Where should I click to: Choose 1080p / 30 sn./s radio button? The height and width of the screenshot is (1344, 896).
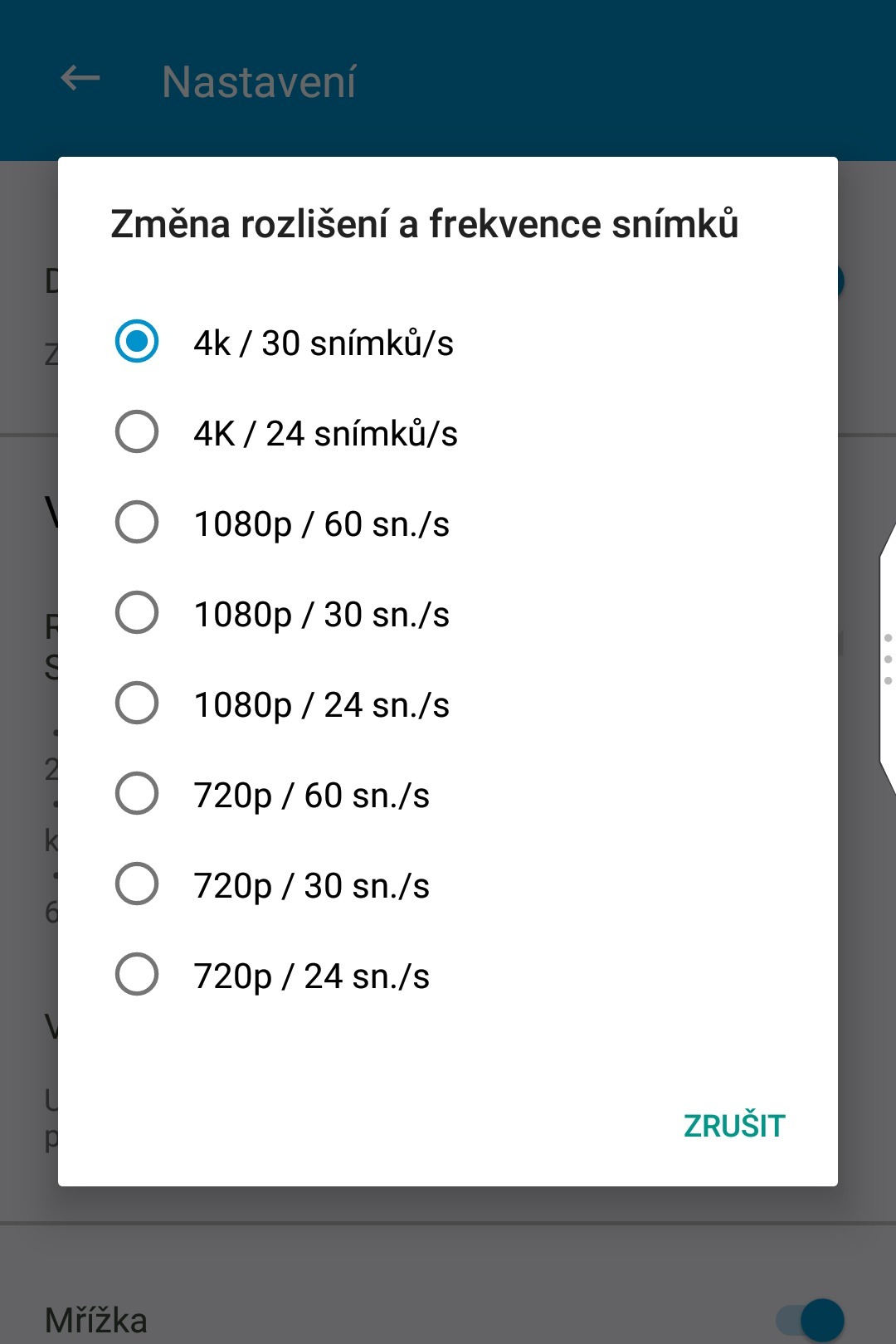coord(137,612)
